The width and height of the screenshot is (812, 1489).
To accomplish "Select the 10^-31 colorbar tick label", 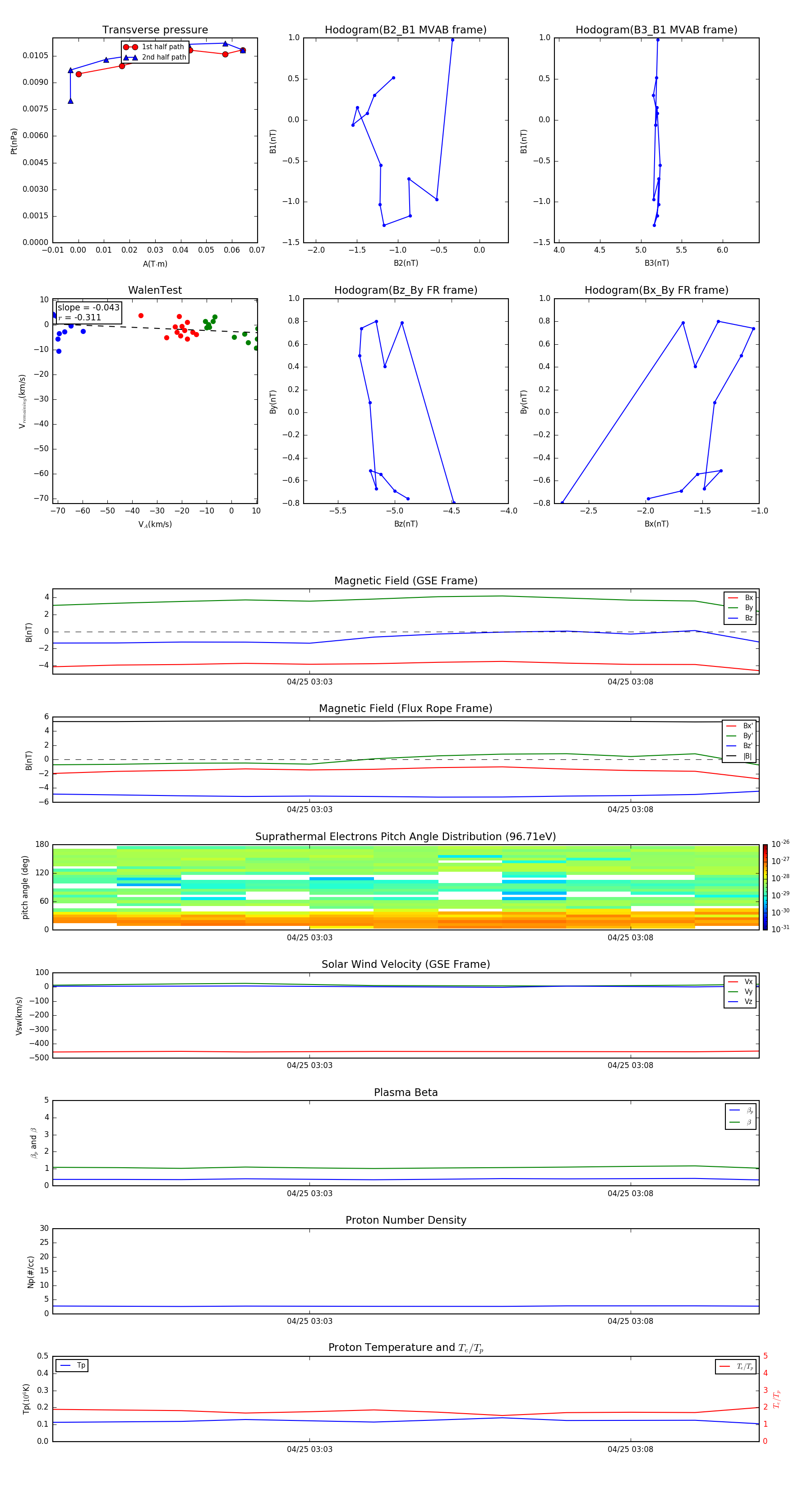I will (x=780, y=929).
